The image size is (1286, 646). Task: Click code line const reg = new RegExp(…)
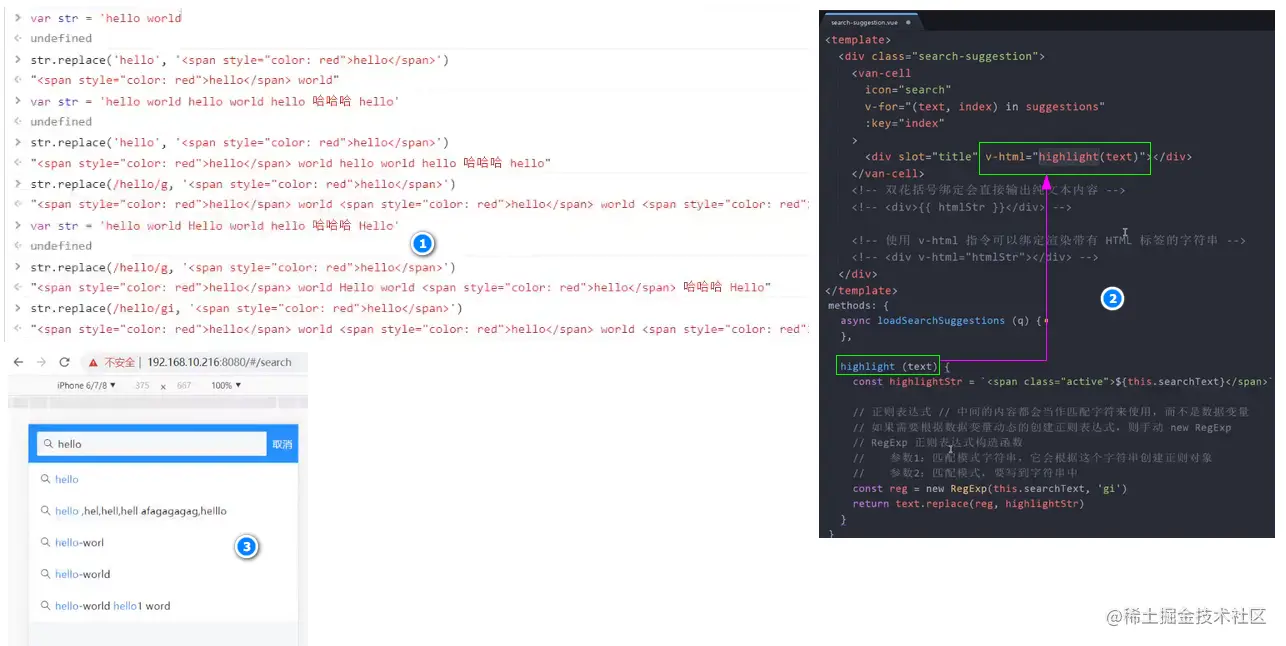pyautogui.click(x=990, y=489)
